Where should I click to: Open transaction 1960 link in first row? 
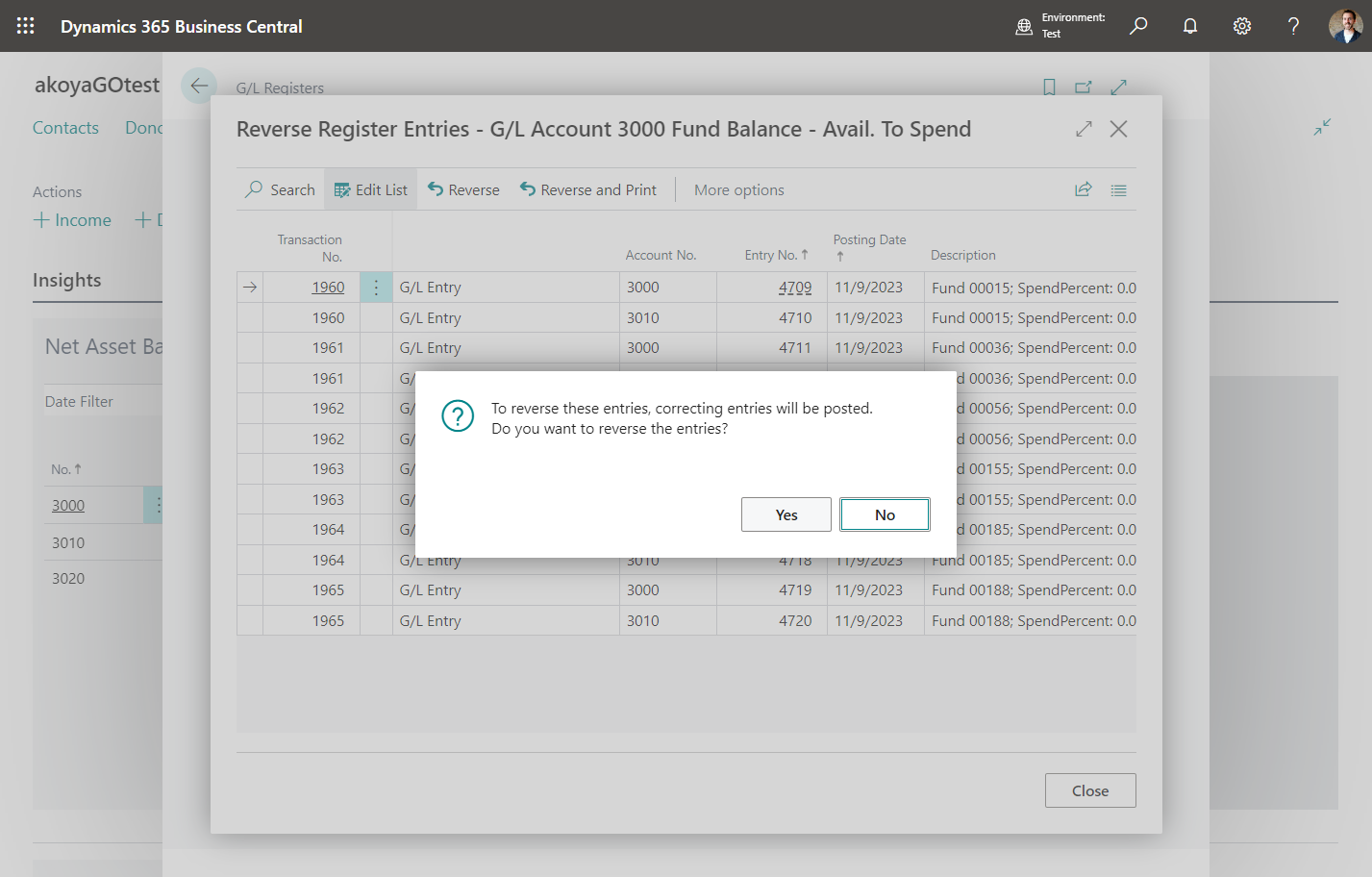point(328,288)
